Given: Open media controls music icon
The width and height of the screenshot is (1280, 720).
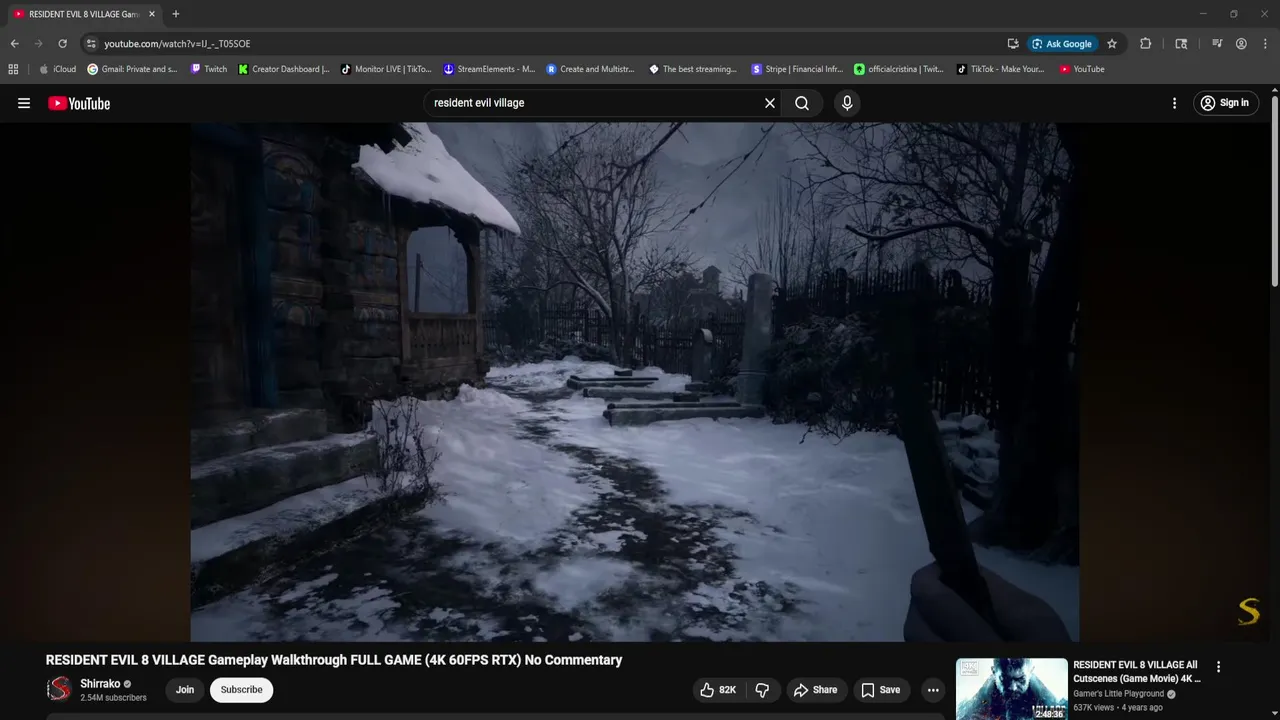Looking at the screenshot, I should (1217, 44).
